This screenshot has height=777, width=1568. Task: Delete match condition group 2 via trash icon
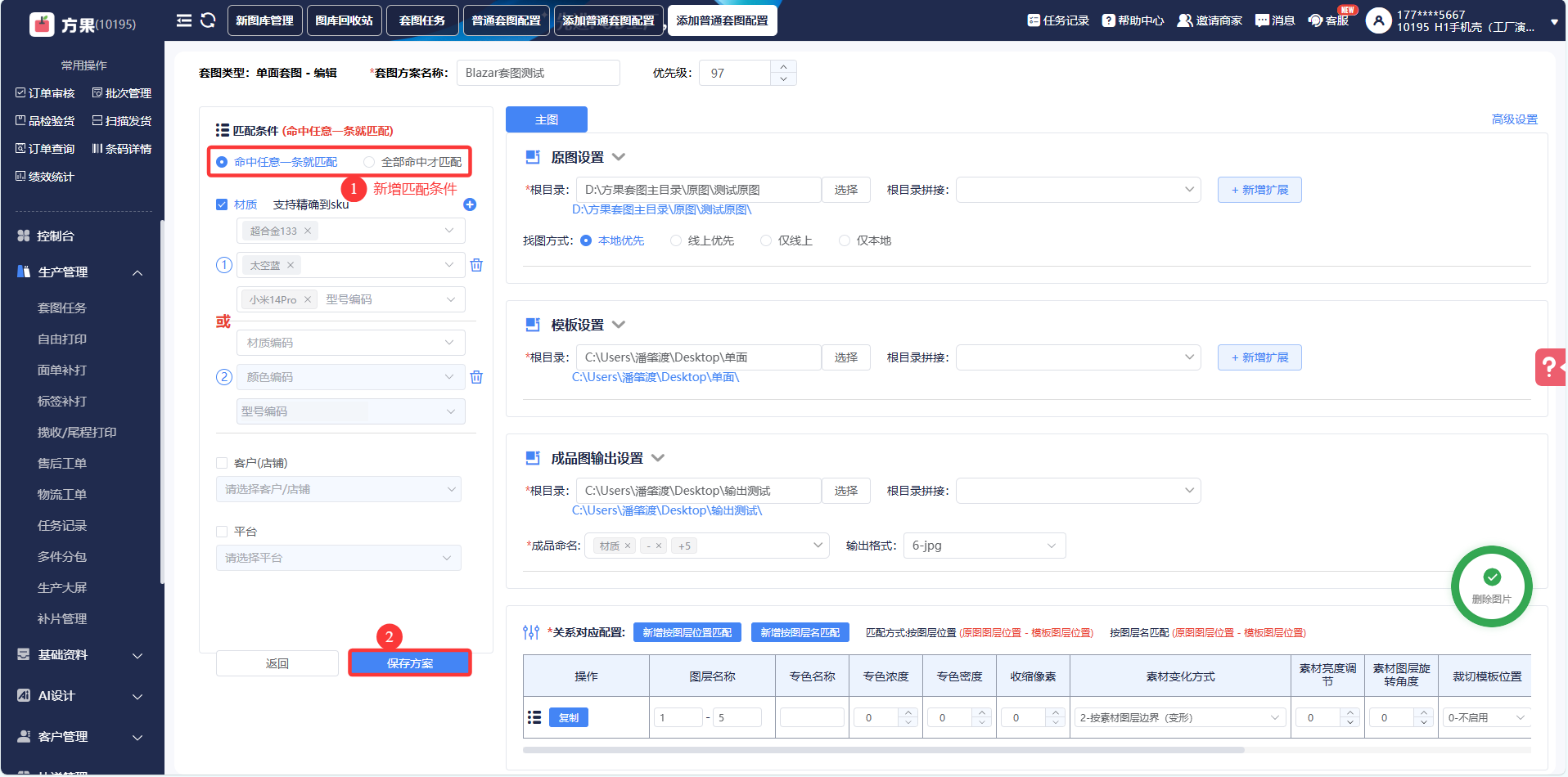pos(476,377)
